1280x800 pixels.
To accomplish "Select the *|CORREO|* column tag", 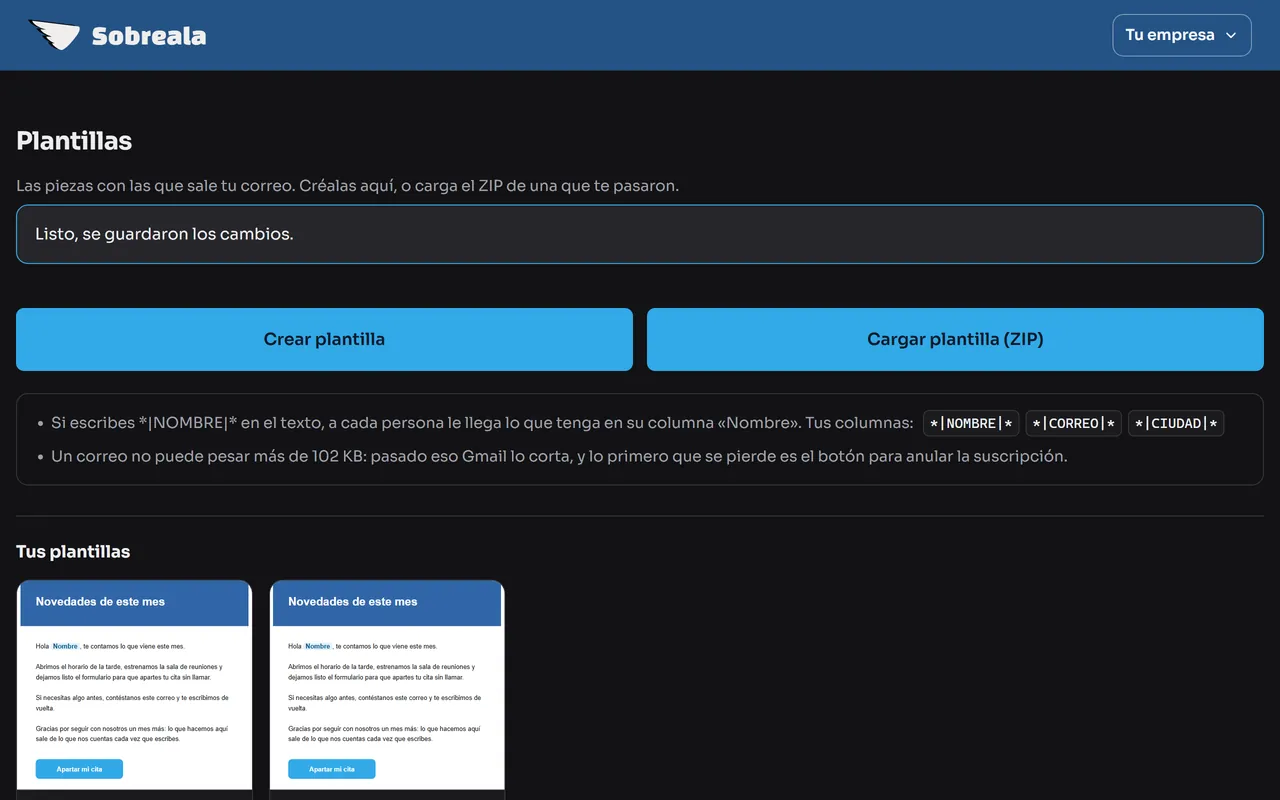I will [1074, 423].
